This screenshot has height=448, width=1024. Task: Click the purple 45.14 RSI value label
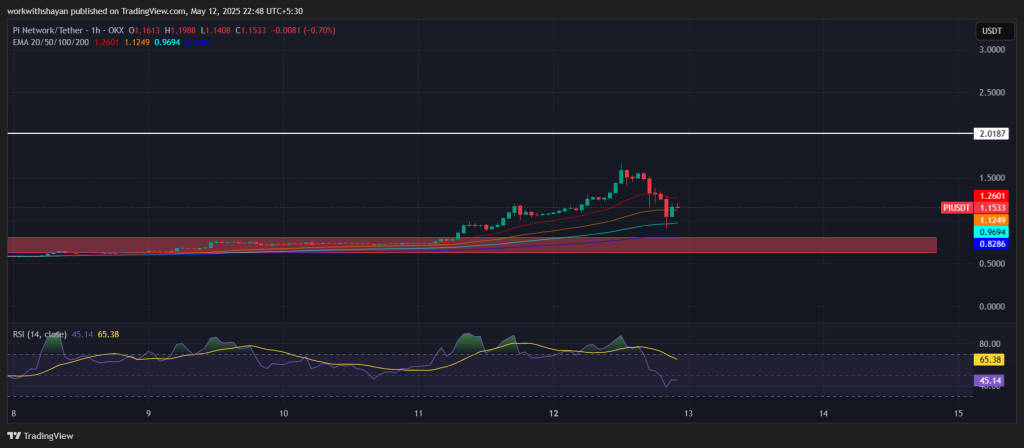989,380
